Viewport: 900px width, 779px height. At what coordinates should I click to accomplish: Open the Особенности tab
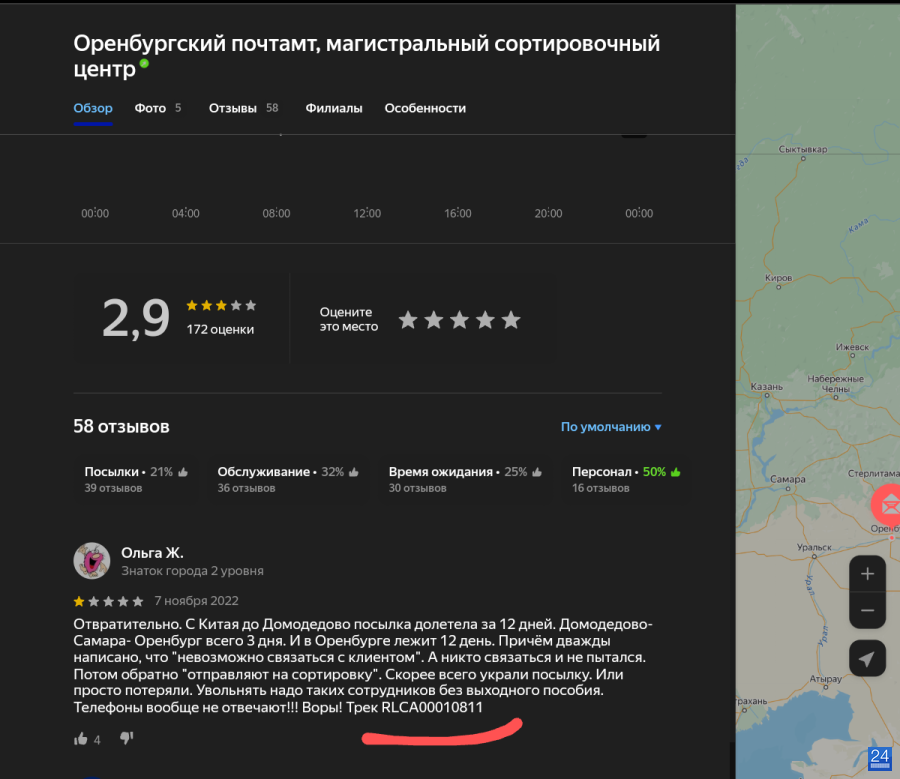(x=425, y=108)
